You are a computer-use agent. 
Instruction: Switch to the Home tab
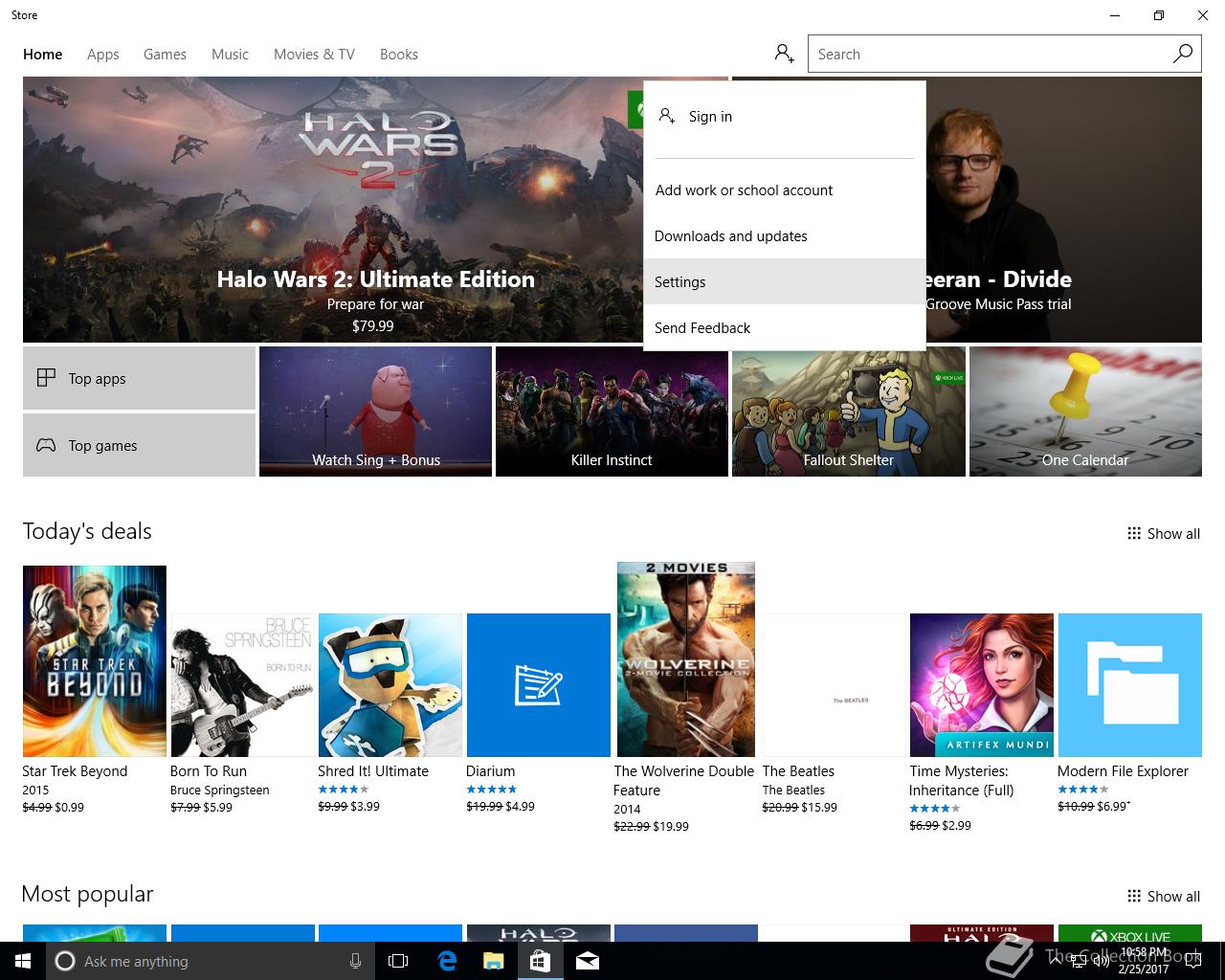pyautogui.click(x=42, y=55)
